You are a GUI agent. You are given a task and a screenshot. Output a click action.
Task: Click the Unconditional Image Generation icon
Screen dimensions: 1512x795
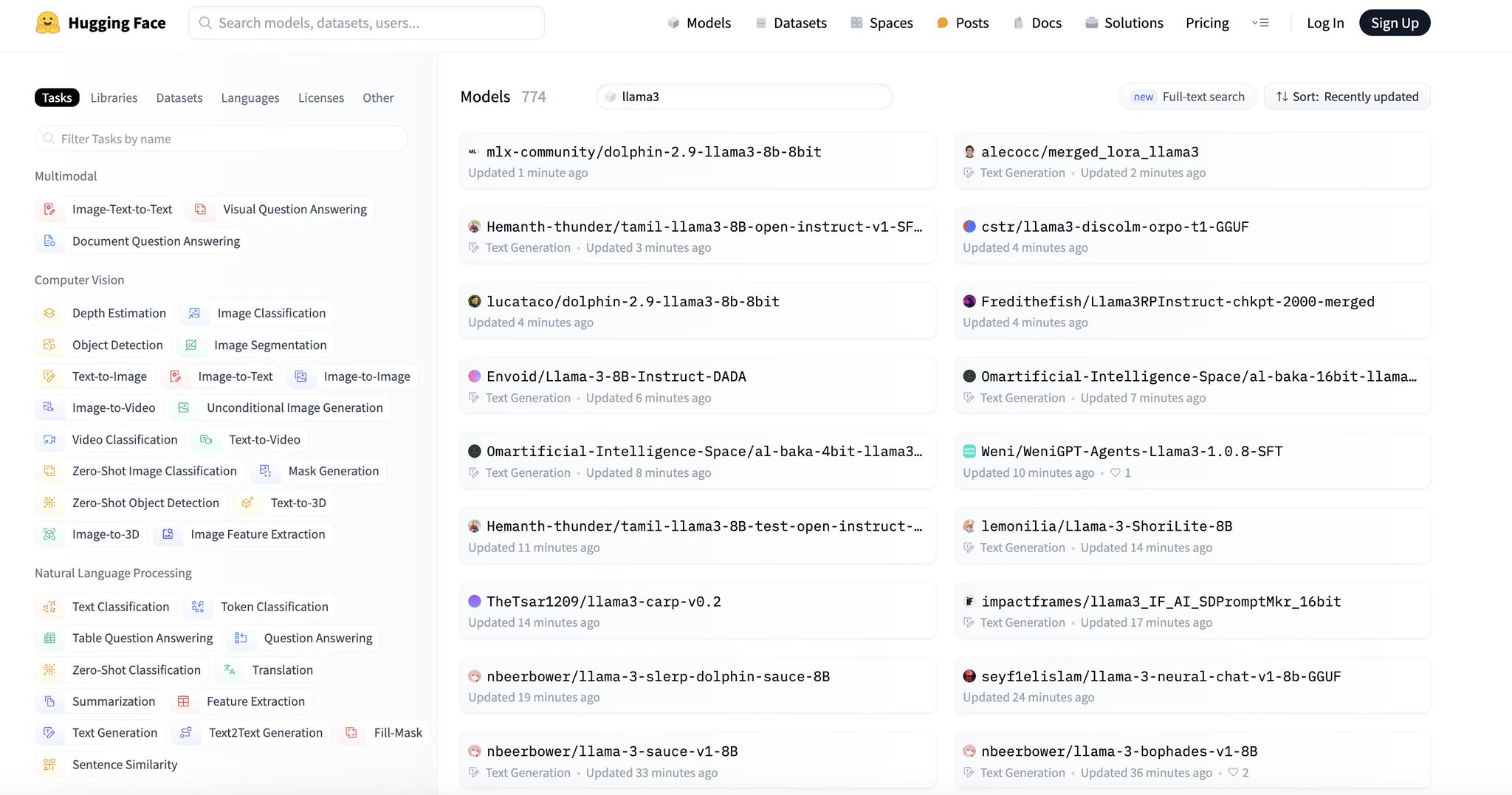pos(184,408)
